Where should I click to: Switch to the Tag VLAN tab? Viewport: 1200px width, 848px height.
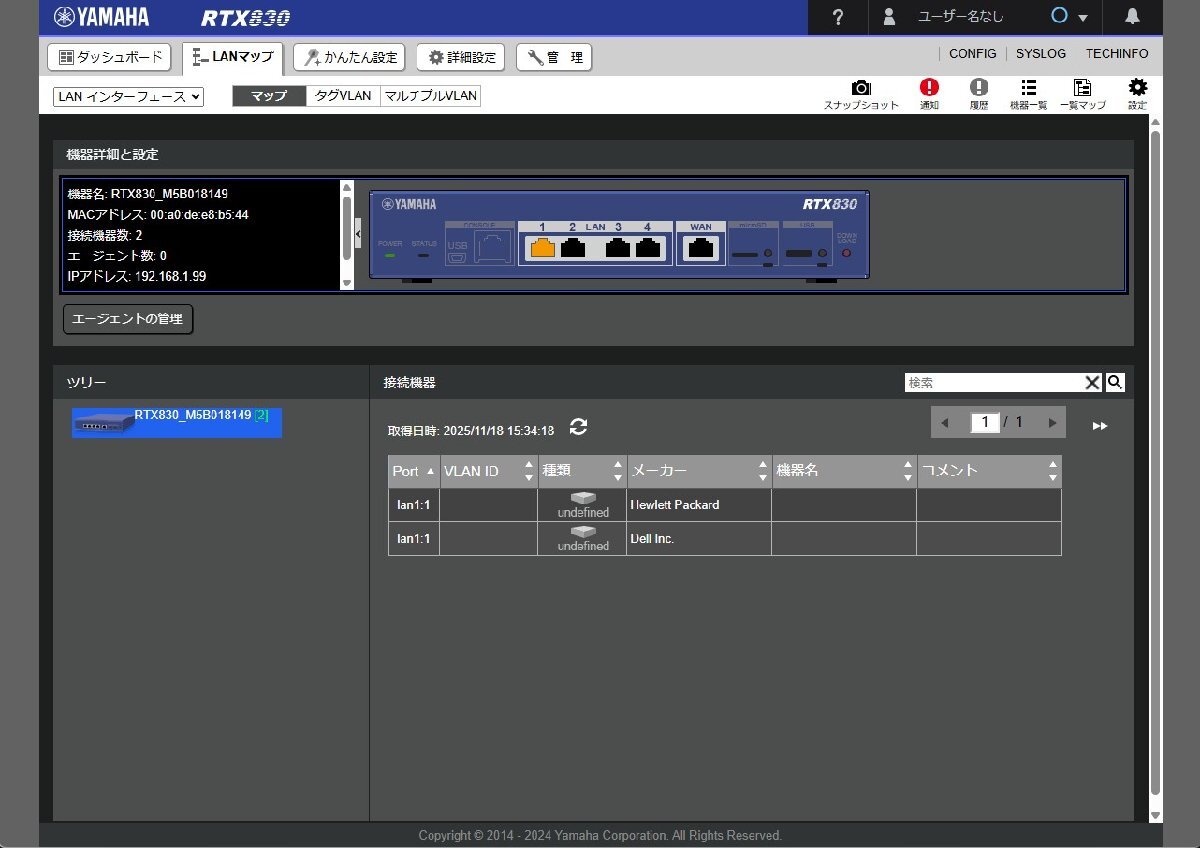click(x=343, y=96)
